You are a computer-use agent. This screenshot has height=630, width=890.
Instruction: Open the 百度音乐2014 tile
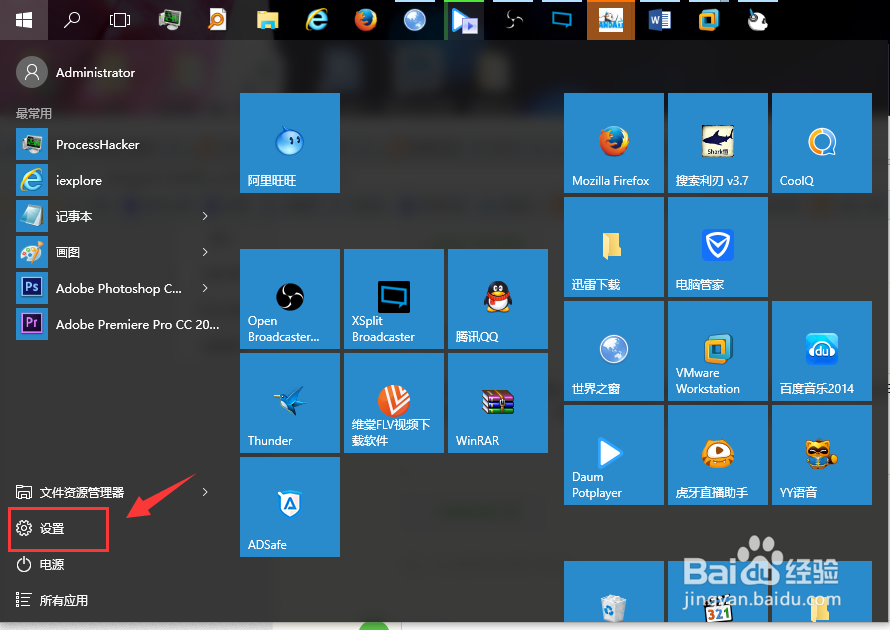pyautogui.click(x=821, y=351)
